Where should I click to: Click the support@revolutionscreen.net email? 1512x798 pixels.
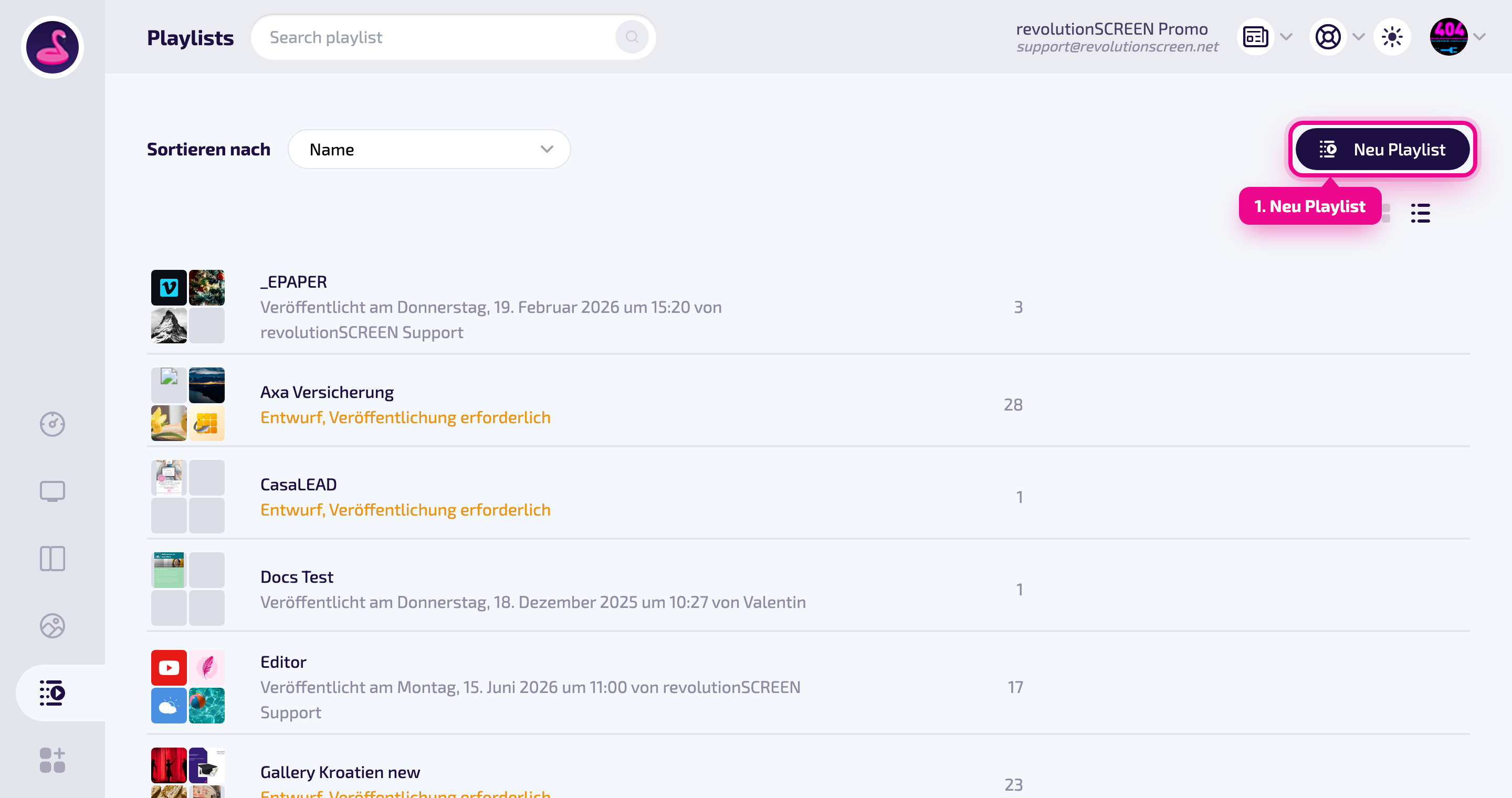point(1118,46)
